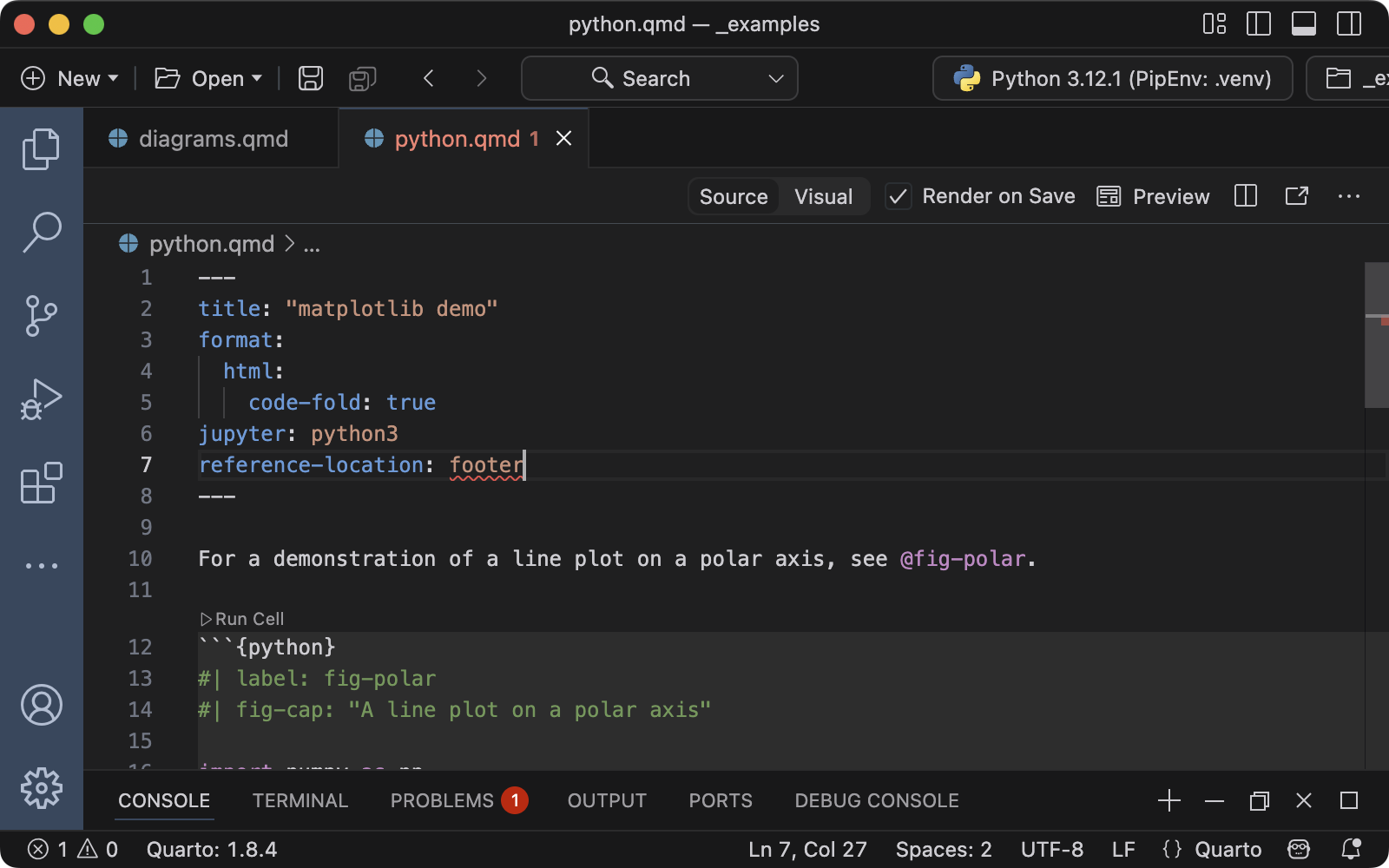Open the TERMINAL panel tab

click(300, 800)
